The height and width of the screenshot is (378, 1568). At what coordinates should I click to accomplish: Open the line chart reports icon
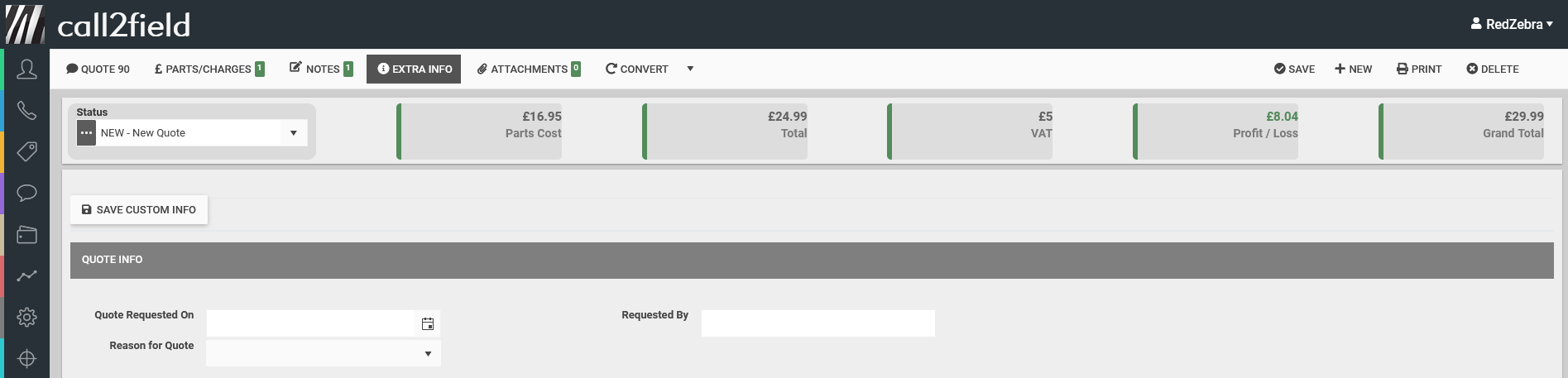26,276
